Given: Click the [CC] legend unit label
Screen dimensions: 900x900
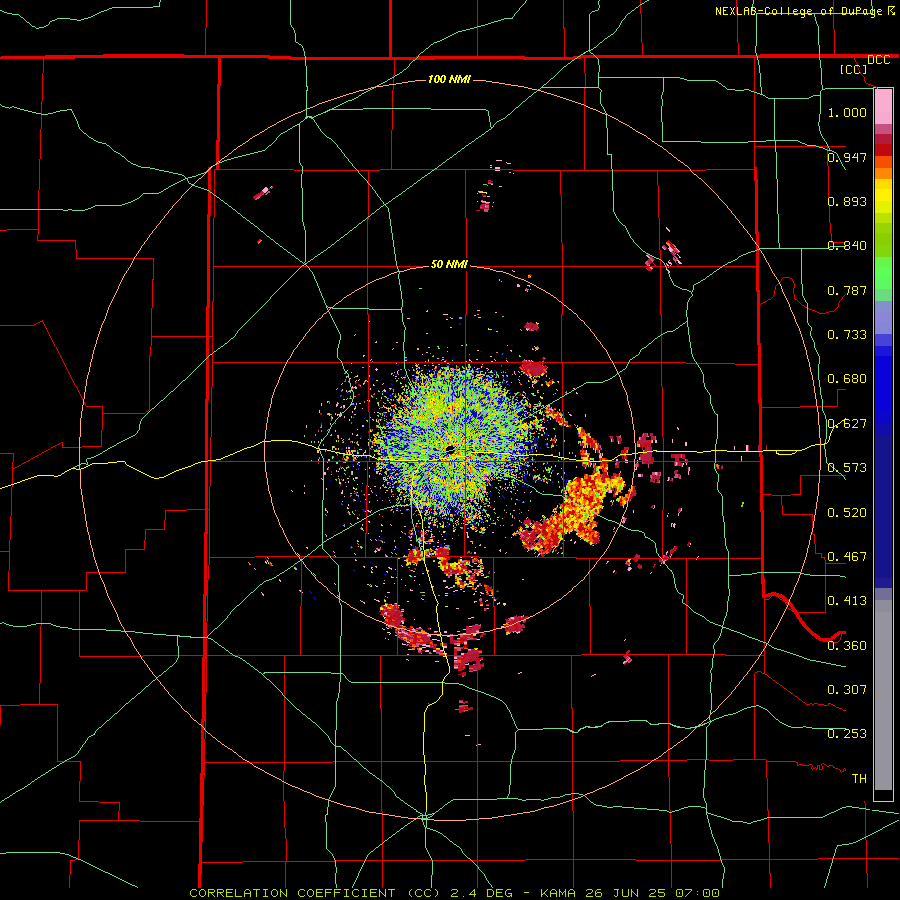Looking at the screenshot, I should pyautogui.click(x=854, y=69).
